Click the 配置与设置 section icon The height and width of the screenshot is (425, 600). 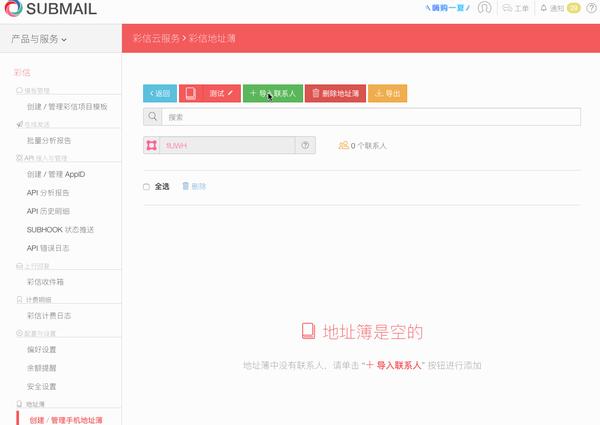19,333
